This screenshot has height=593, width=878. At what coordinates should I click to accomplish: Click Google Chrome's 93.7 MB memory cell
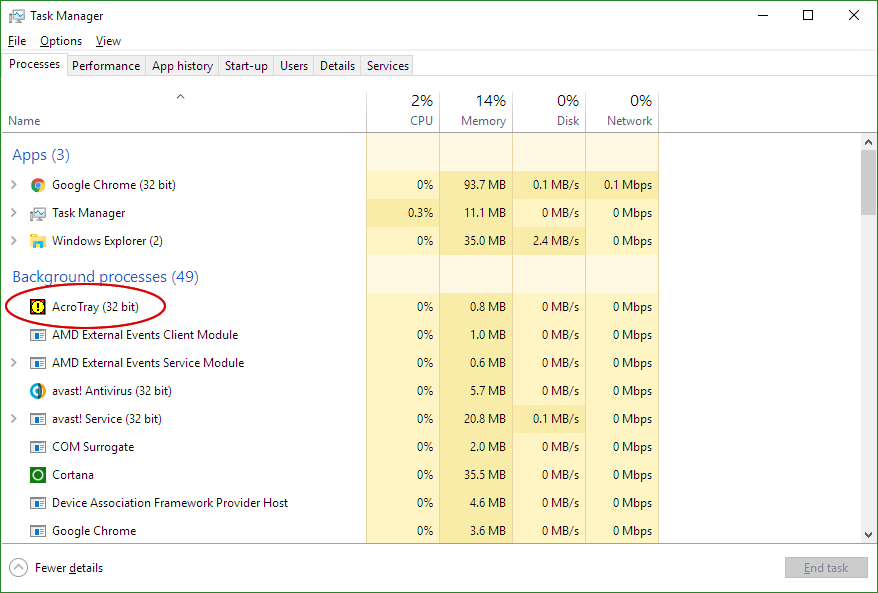tap(476, 185)
